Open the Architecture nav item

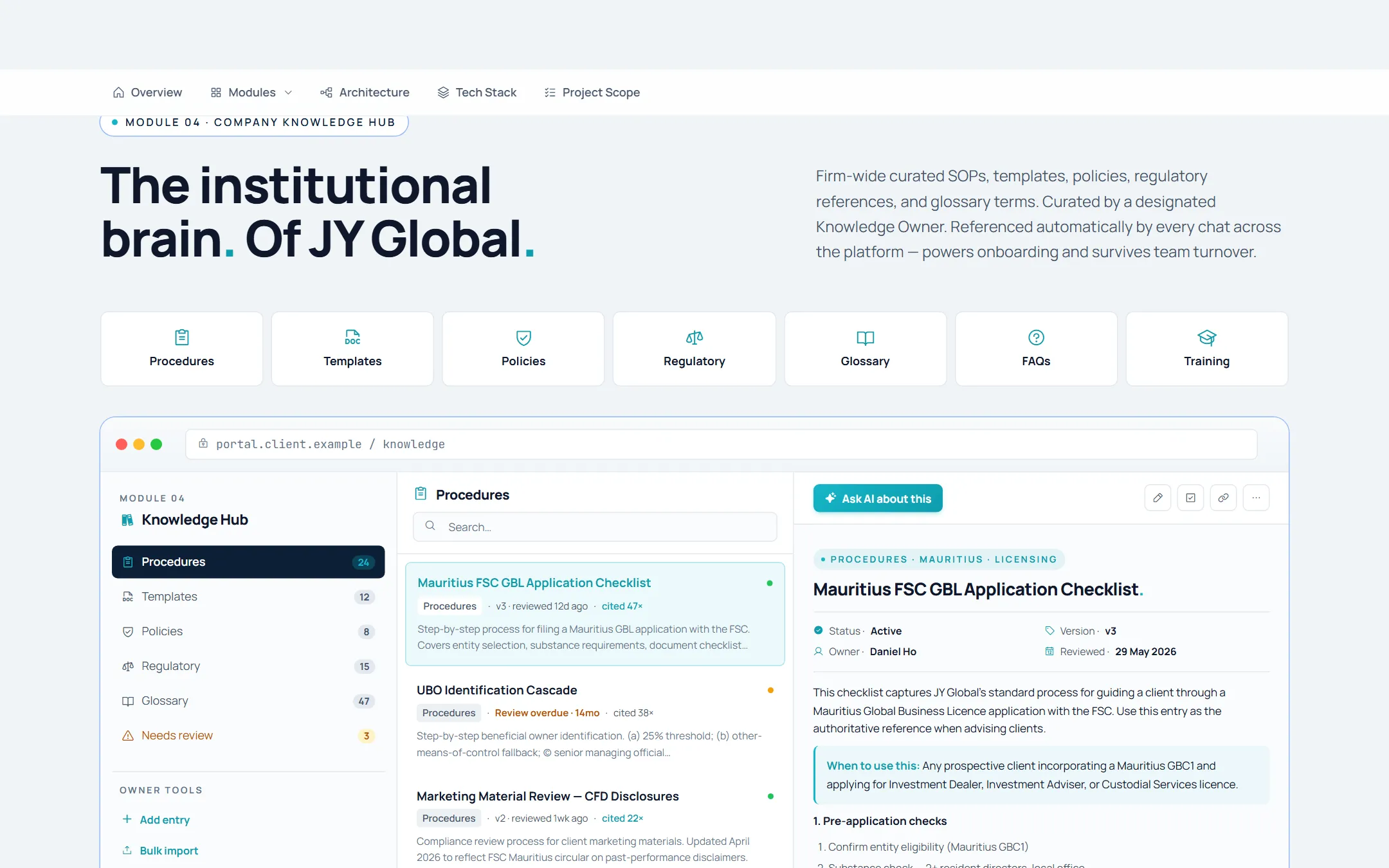(x=365, y=93)
